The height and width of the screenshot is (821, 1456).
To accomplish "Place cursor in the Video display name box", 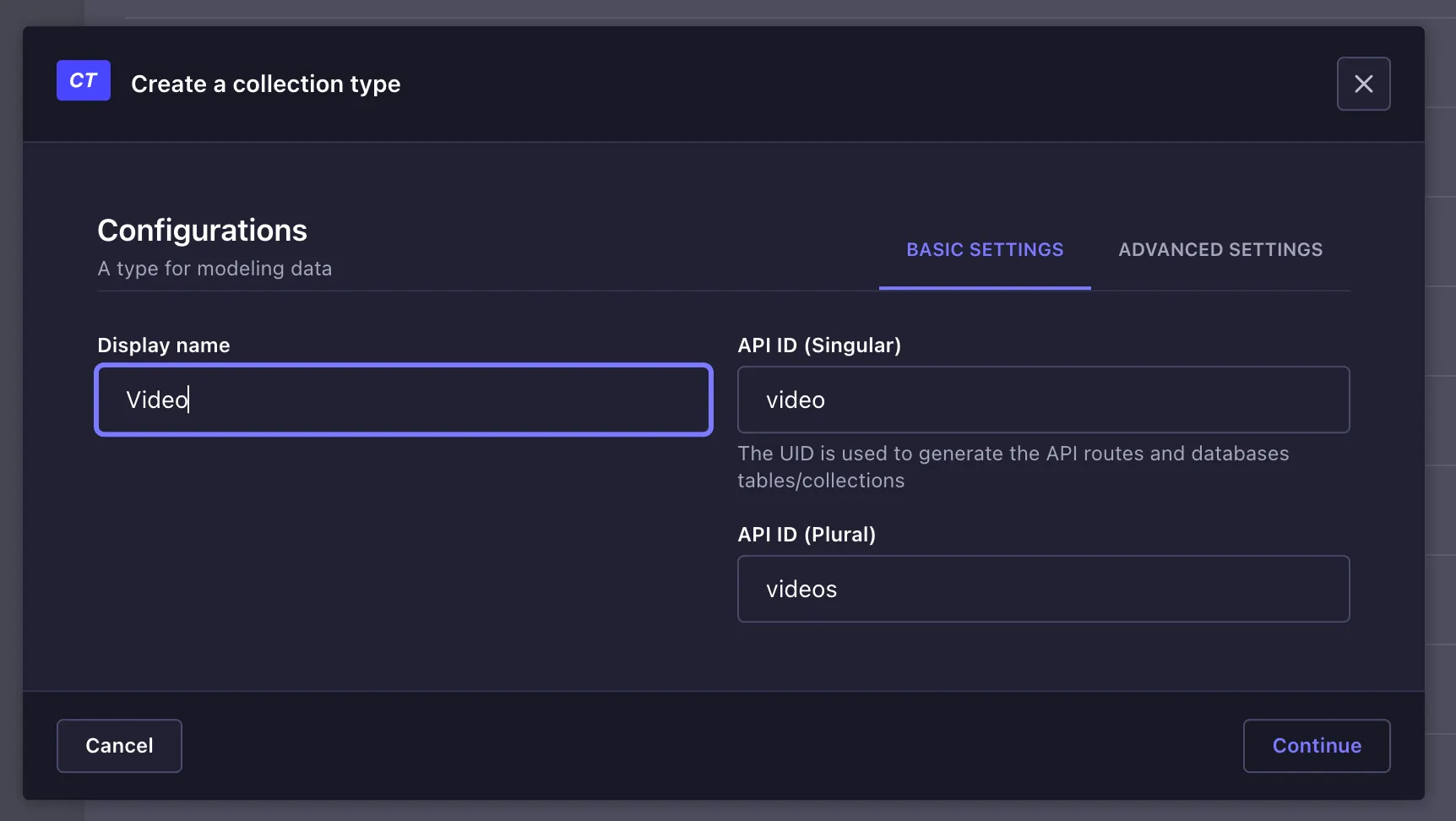I will tap(403, 400).
